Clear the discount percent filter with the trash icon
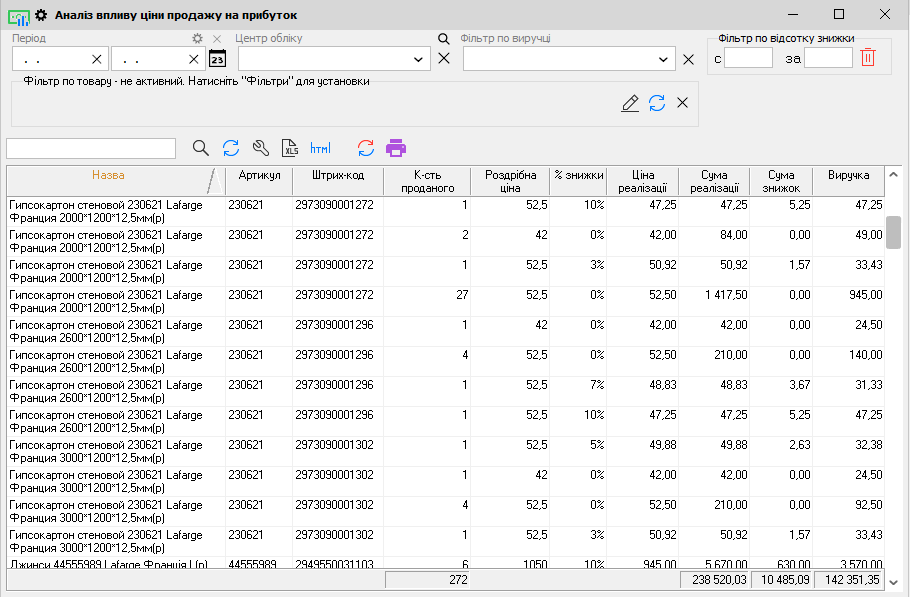 coord(868,58)
